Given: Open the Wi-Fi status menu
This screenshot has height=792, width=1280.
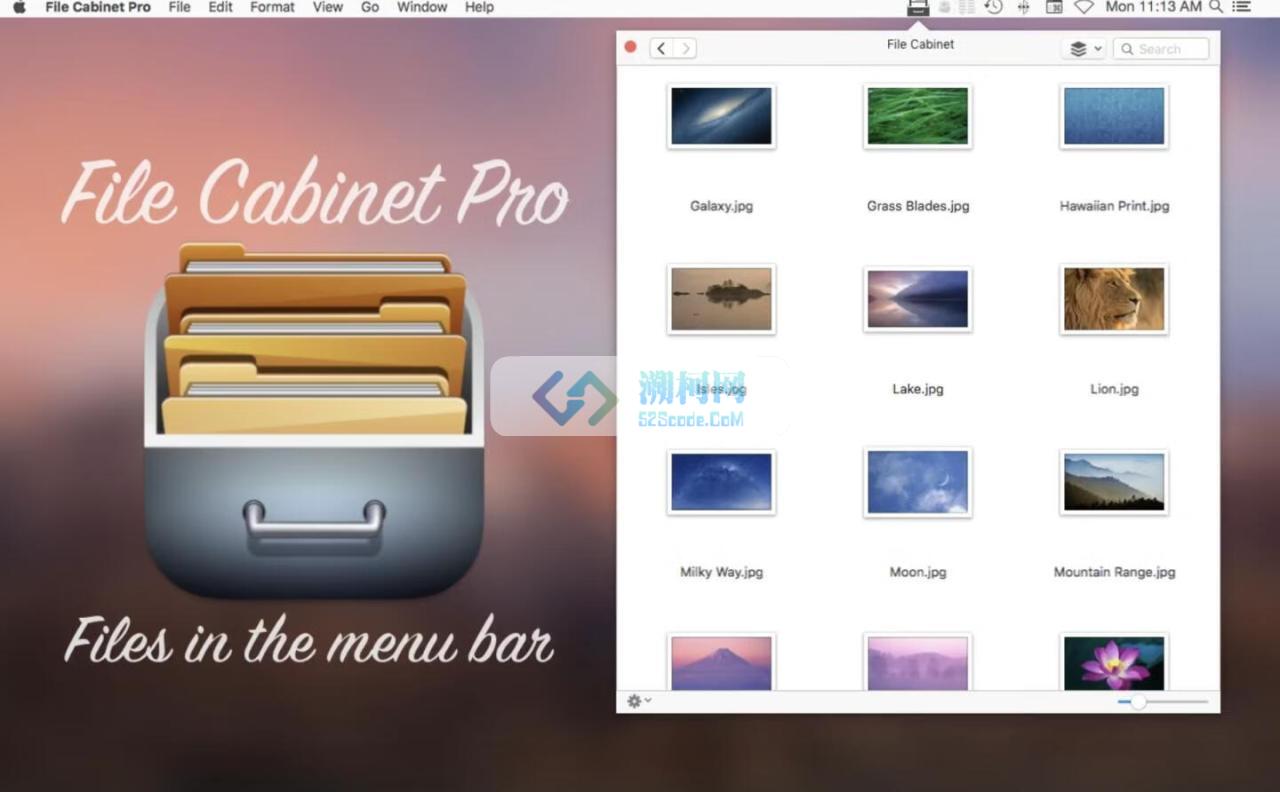Looking at the screenshot, I should [x=1084, y=7].
